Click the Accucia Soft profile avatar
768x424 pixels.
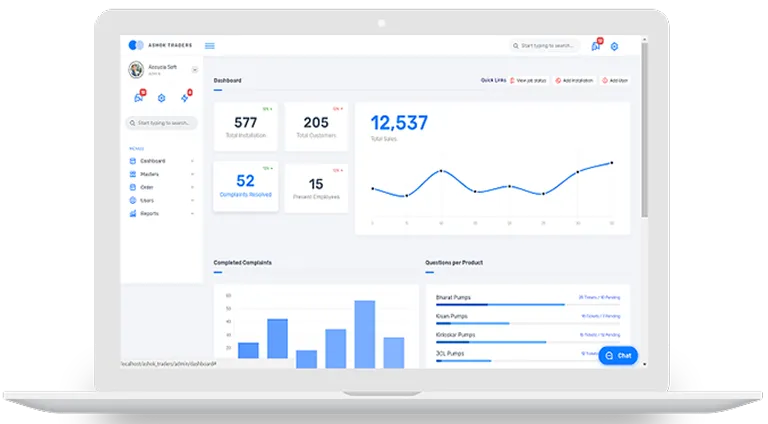pyautogui.click(x=135, y=70)
